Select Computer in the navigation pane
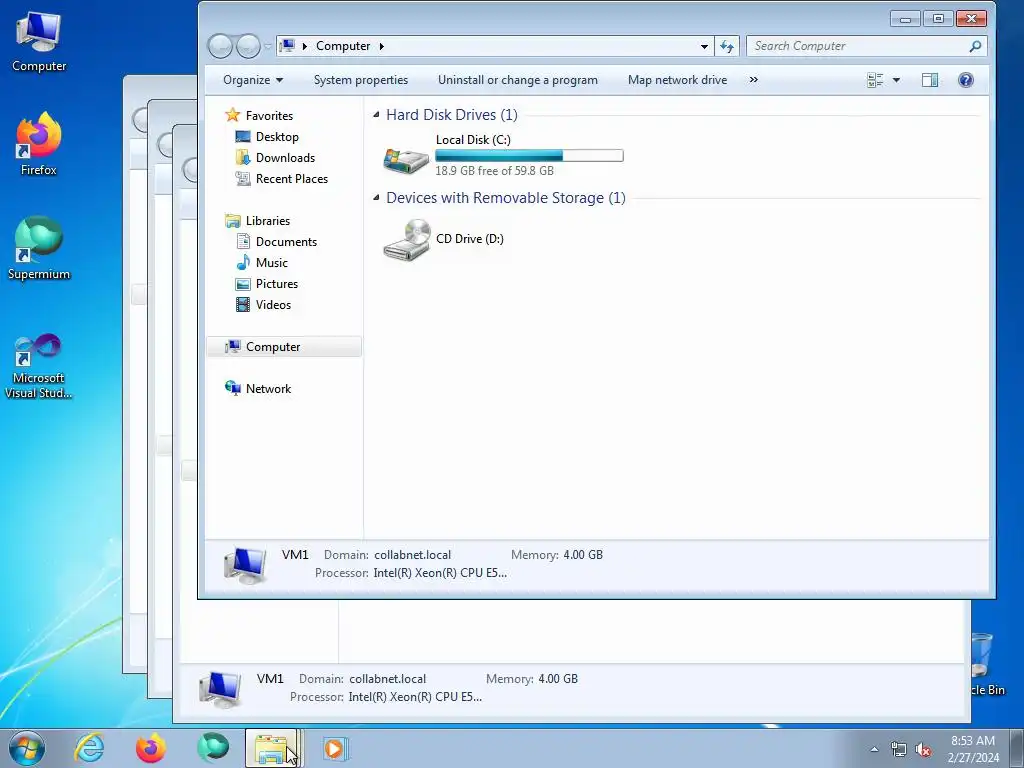Image resolution: width=1024 pixels, height=768 pixels. pyautogui.click(x=284, y=347)
